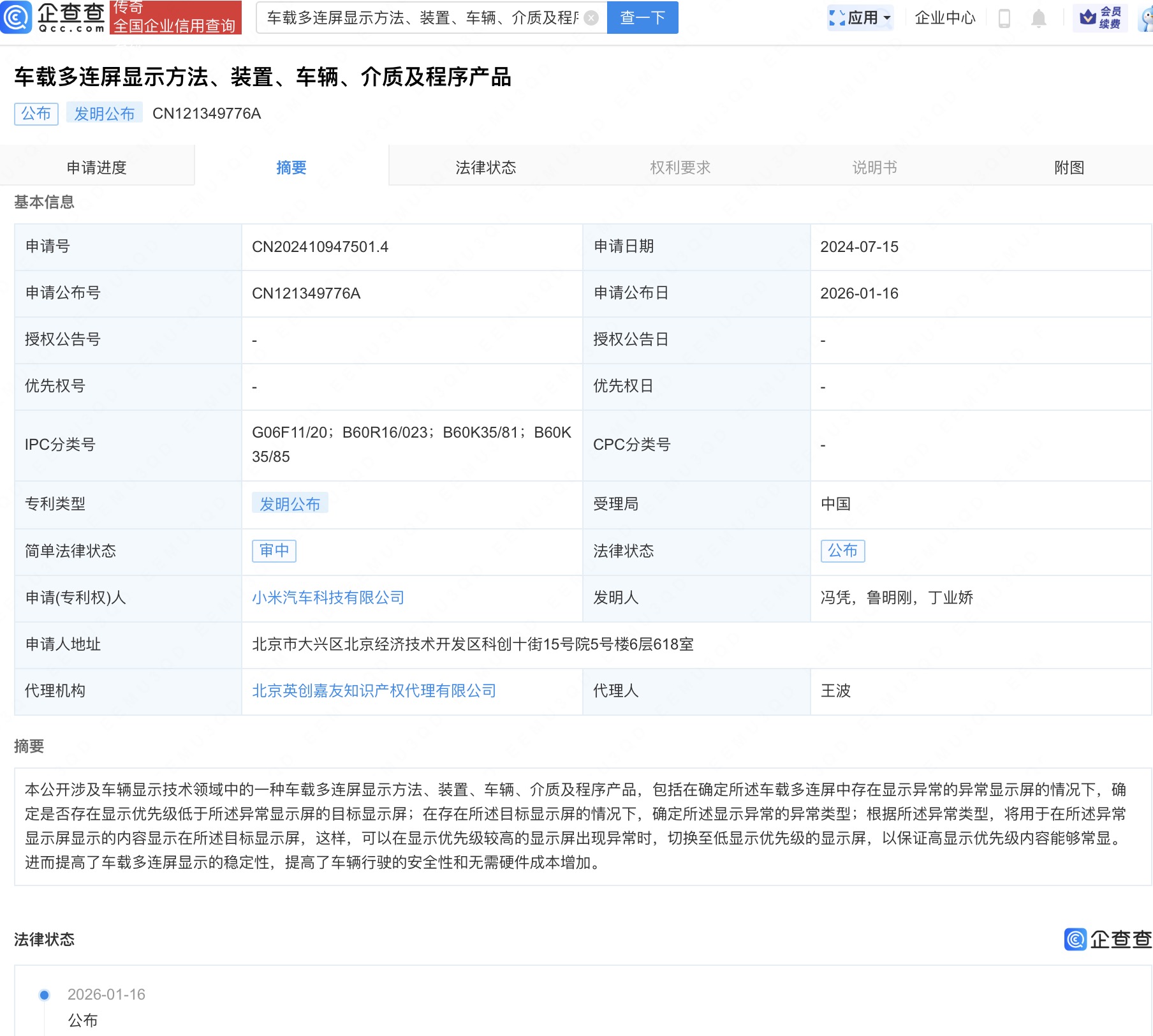Open agency 北京英创嘉友知识产权代理有限公司 link

point(374,691)
